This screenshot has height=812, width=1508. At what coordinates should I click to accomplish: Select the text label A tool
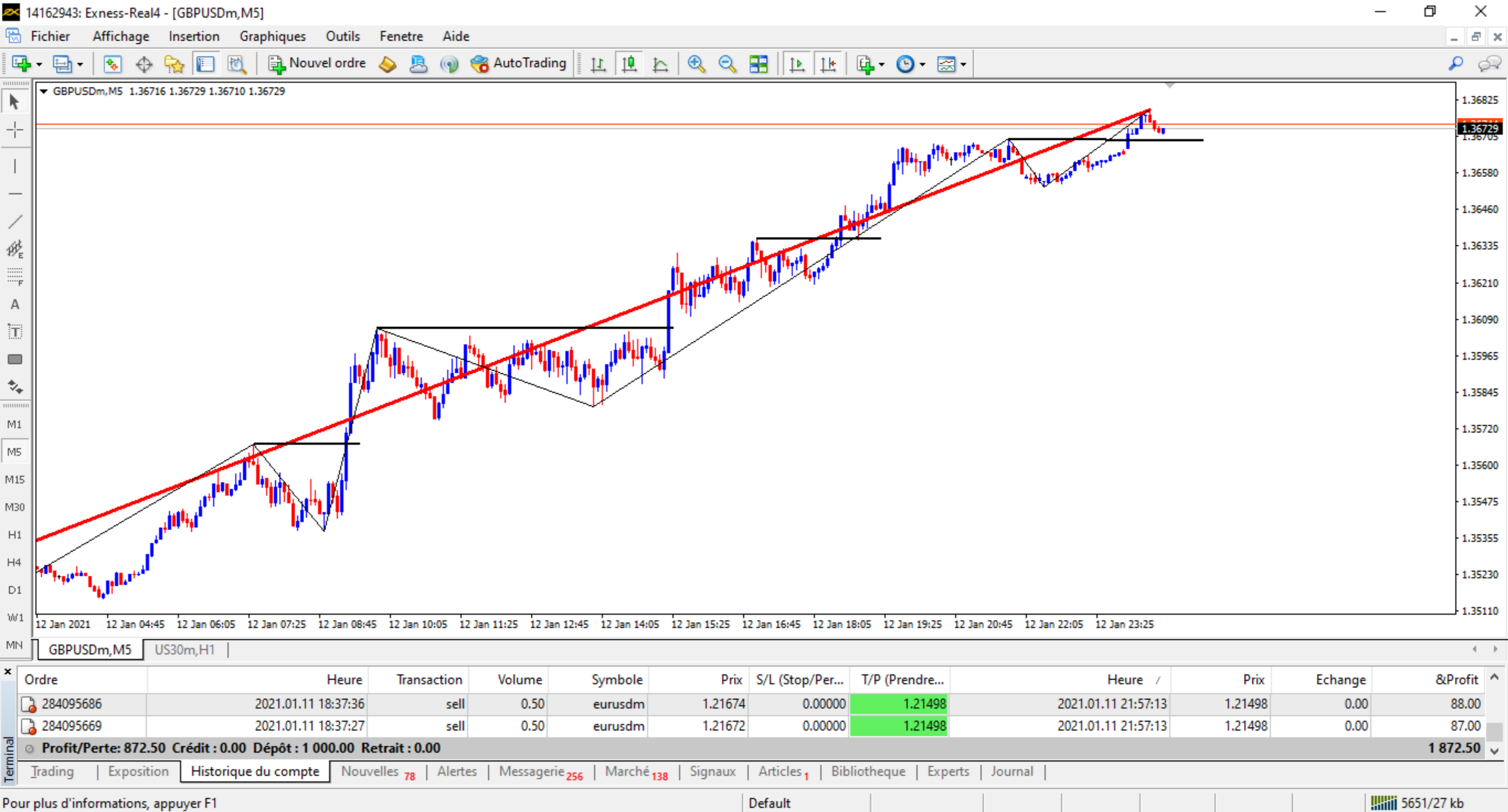pos(15,304)
